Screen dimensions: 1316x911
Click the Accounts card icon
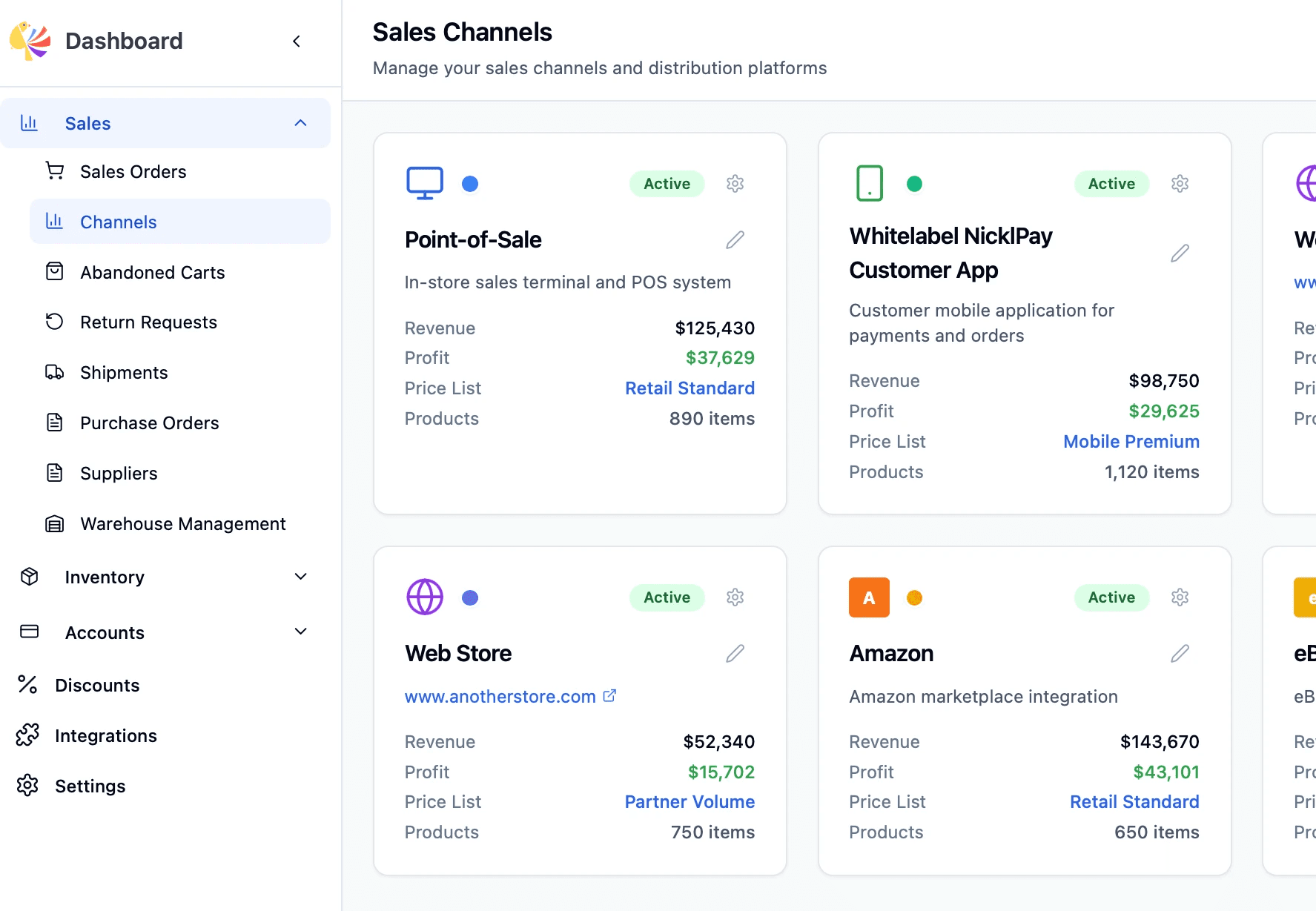(x=29, y=632)
